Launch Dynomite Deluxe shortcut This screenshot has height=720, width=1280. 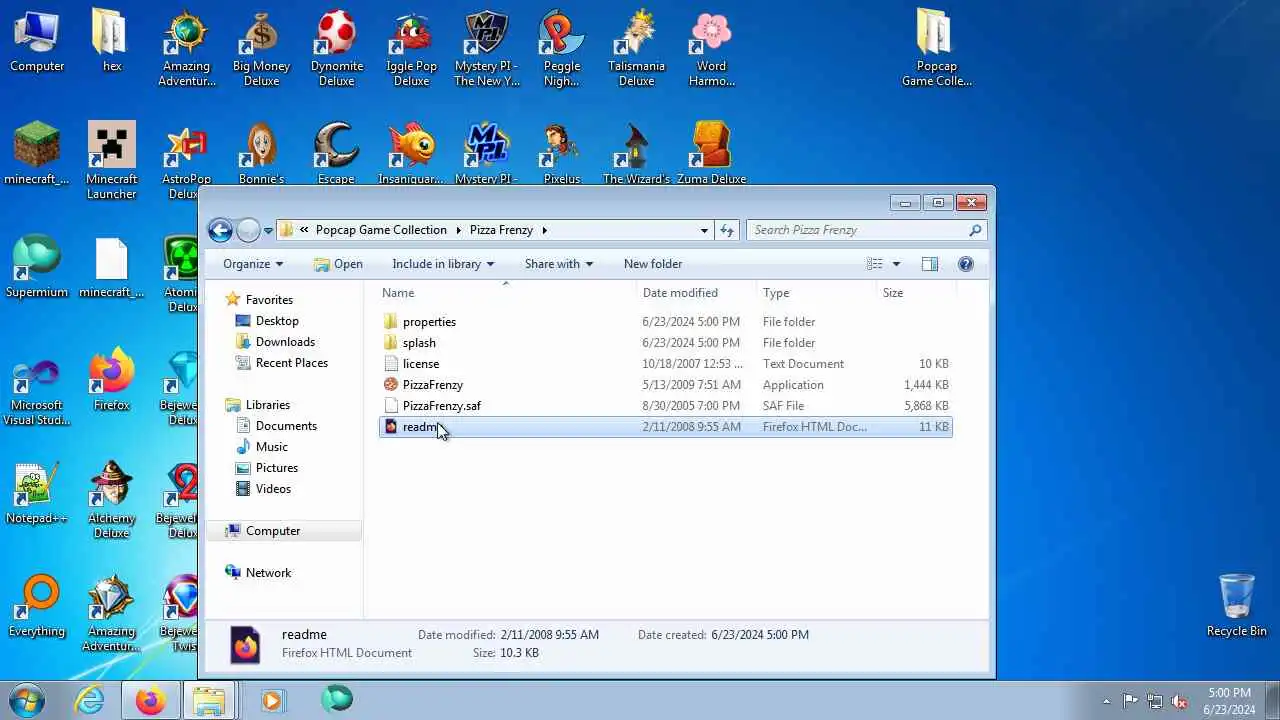click(336, 47)
